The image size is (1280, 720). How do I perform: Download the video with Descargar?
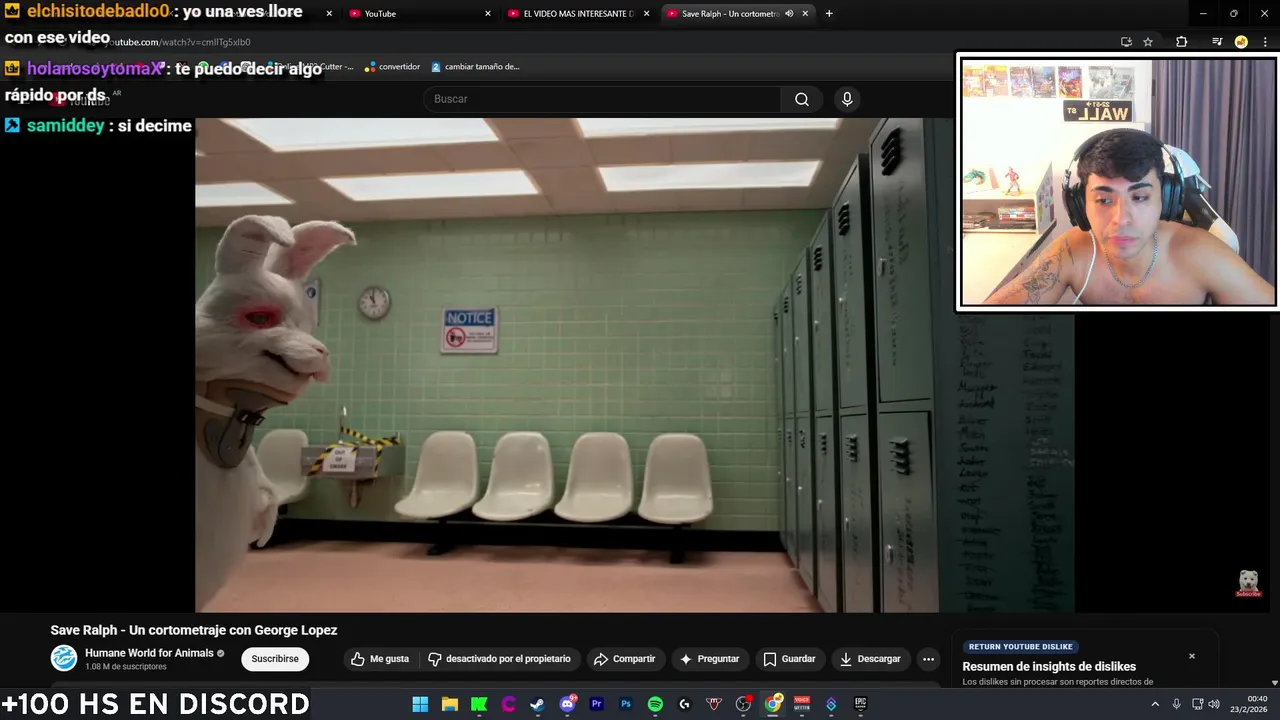[870, 659]
